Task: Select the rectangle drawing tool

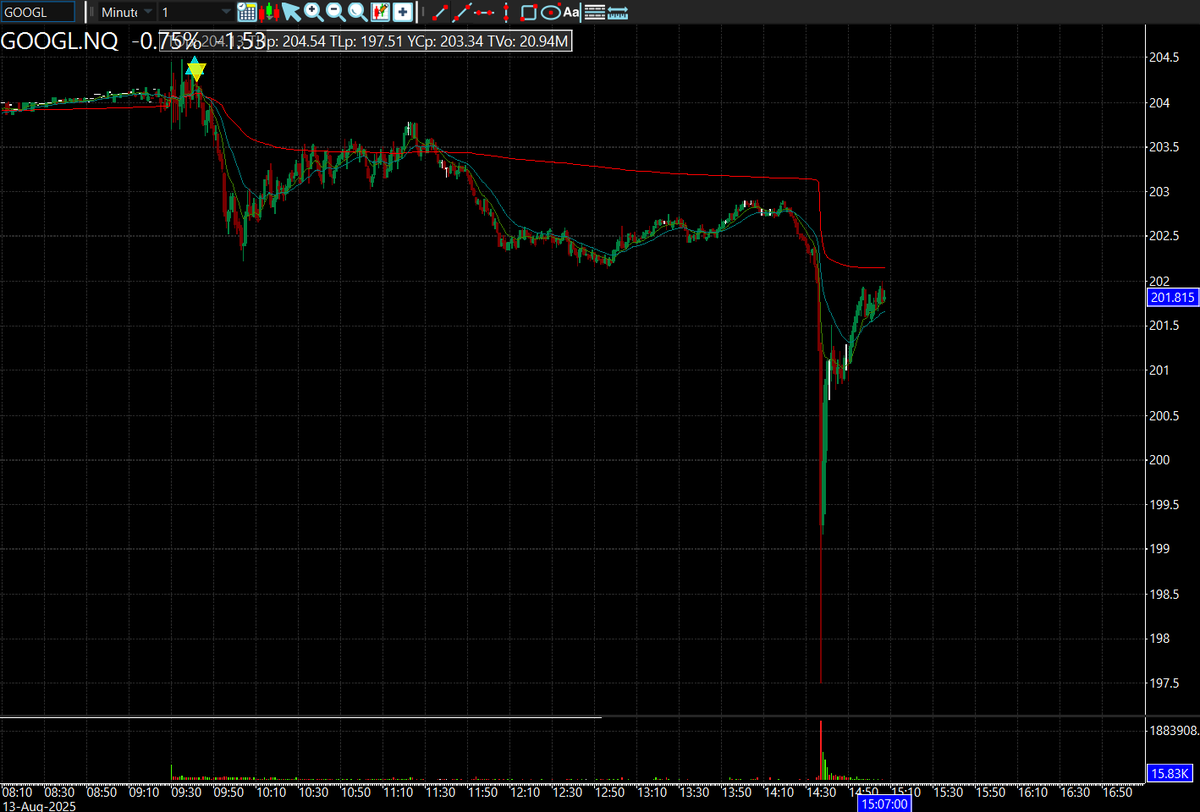Action: 529,12
